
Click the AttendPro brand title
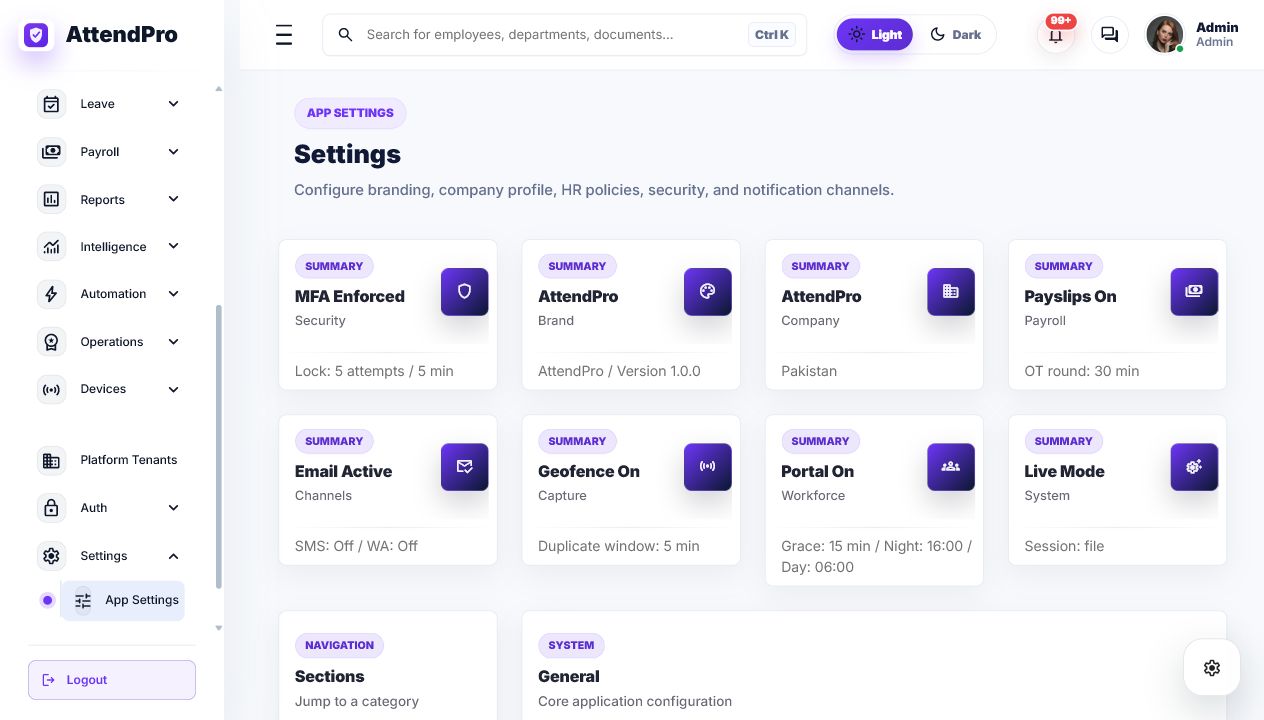point(121,35)
